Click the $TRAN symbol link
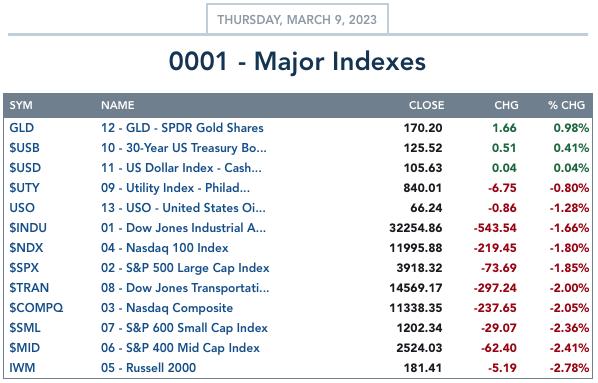The width and height of the screenshot is (598, 383). 29,288
